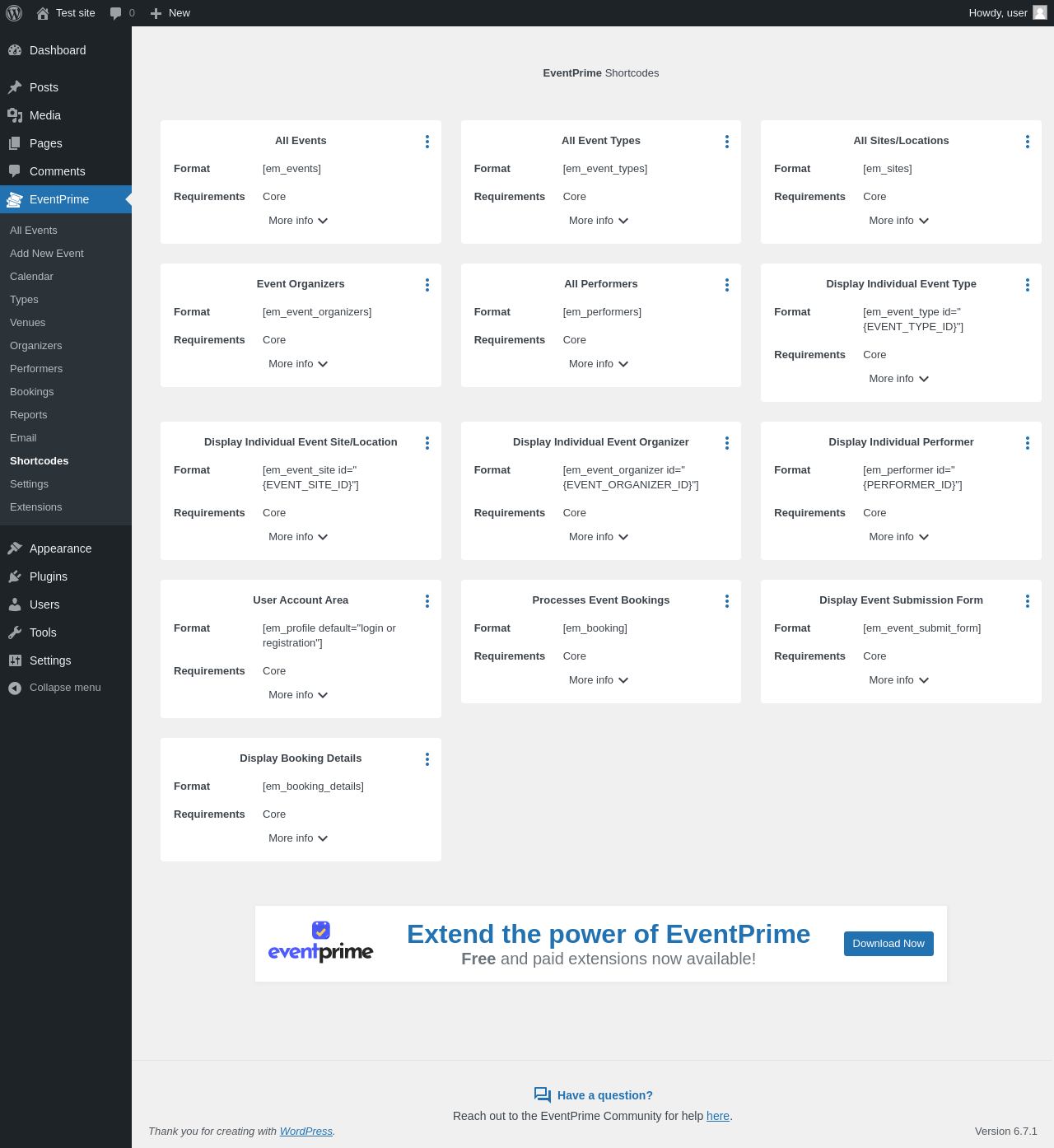Expand More info on Processes Event Bookings card
The image size is (1054, 1148).
pyautogui.click(x=599, y=680)
